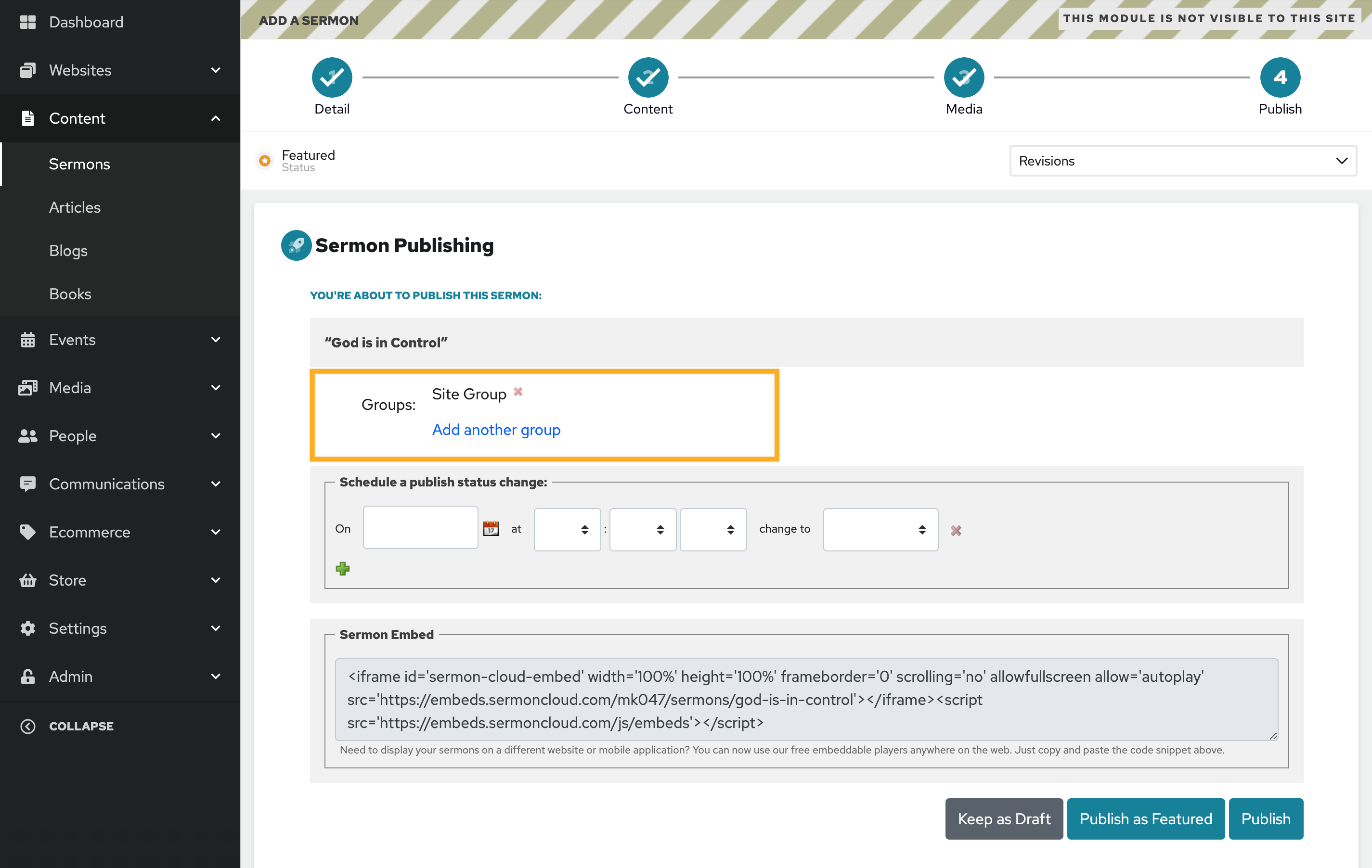Expand the Settings menu chevron
Viewport: 1372px width, 868px height.
click(216, 627)
